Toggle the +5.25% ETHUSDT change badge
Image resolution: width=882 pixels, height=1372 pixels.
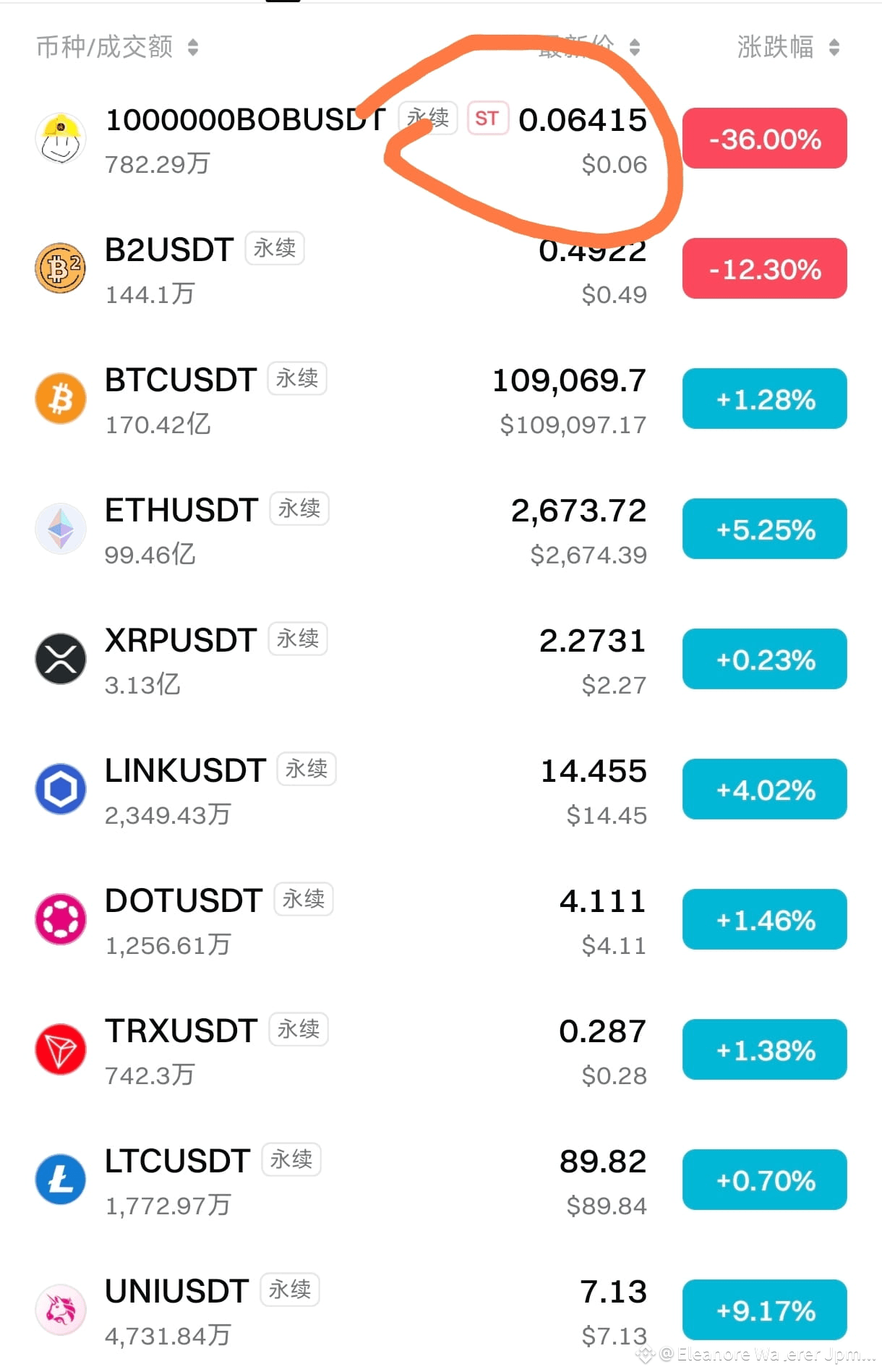[x=765, y=529]
